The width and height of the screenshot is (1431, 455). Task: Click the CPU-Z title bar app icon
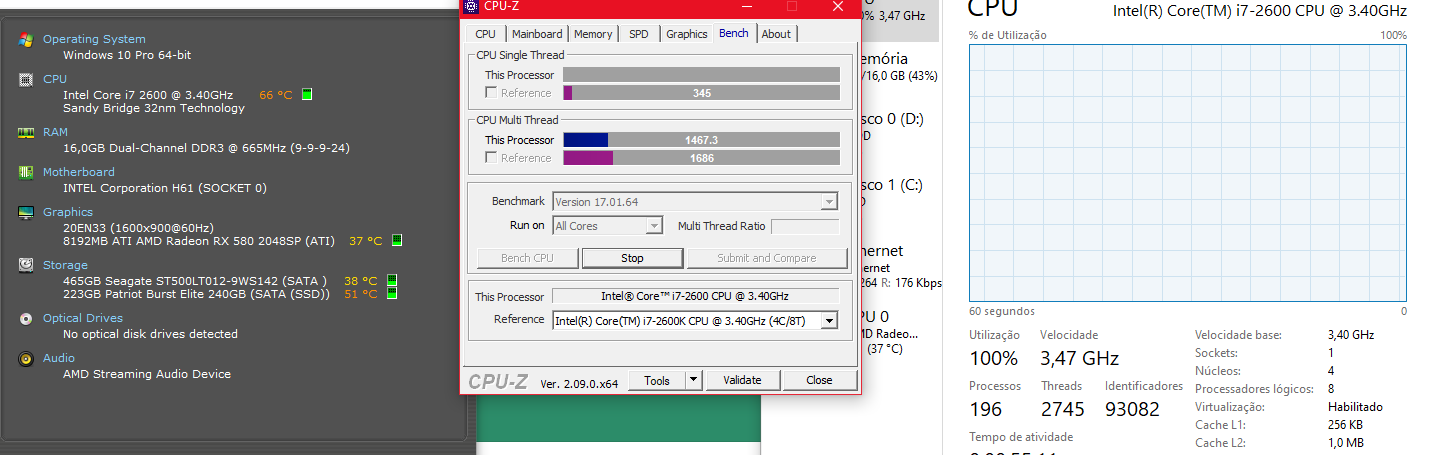click(x=472, y=7)
